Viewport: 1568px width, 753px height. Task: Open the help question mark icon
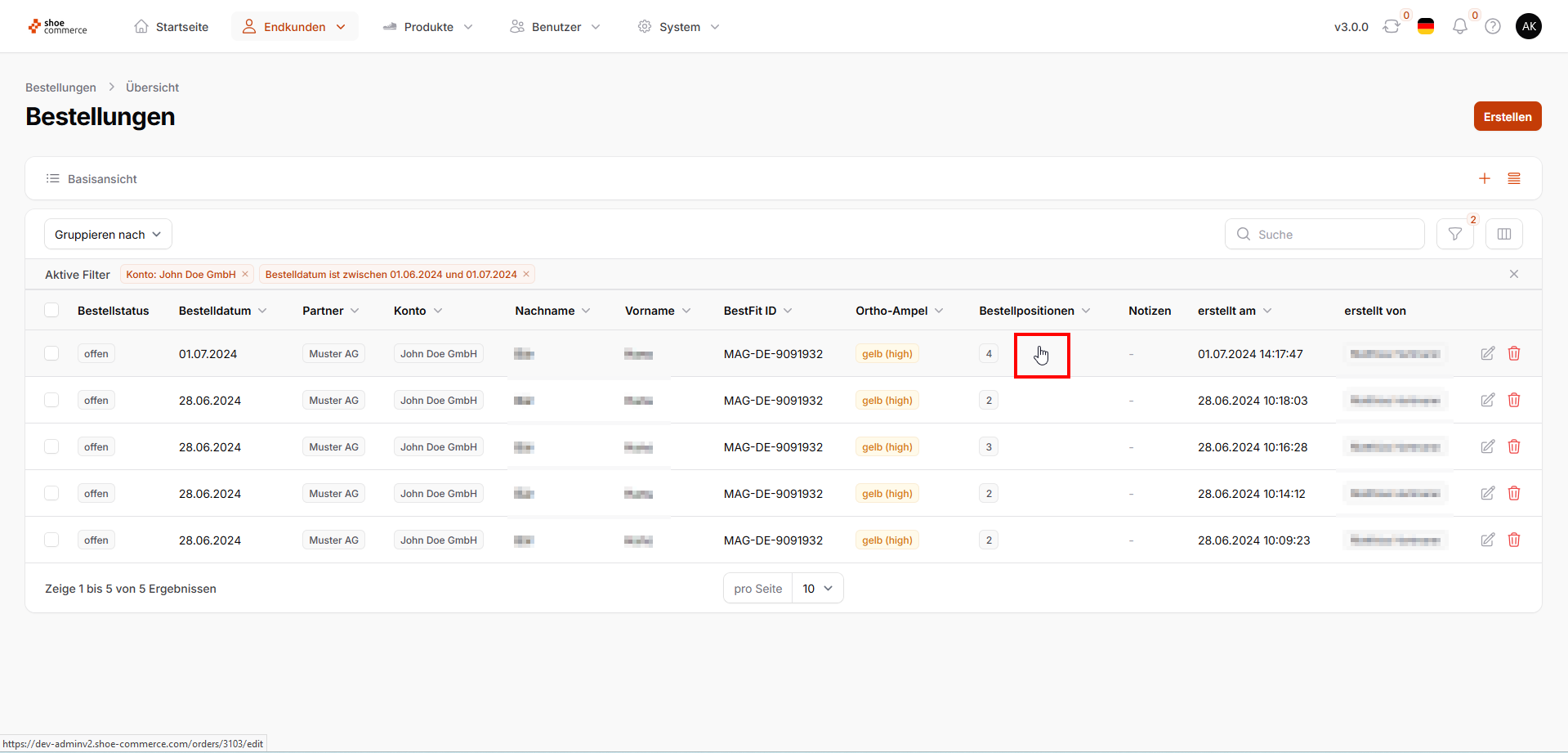click(1492, 27)
